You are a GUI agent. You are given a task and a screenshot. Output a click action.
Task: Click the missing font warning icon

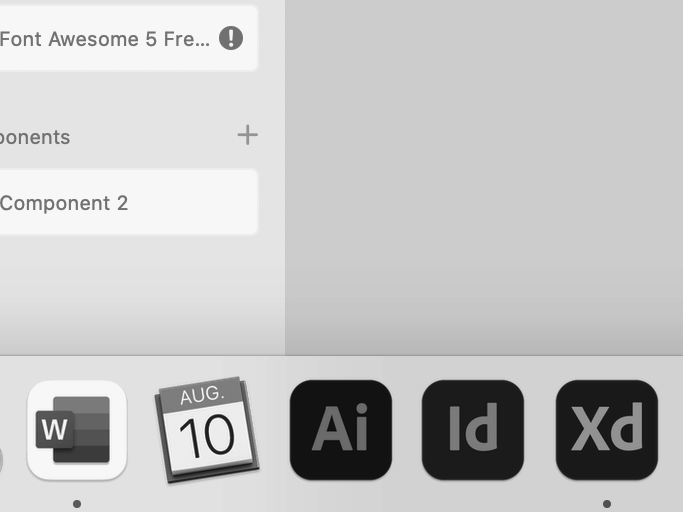(x=231, y=39)
